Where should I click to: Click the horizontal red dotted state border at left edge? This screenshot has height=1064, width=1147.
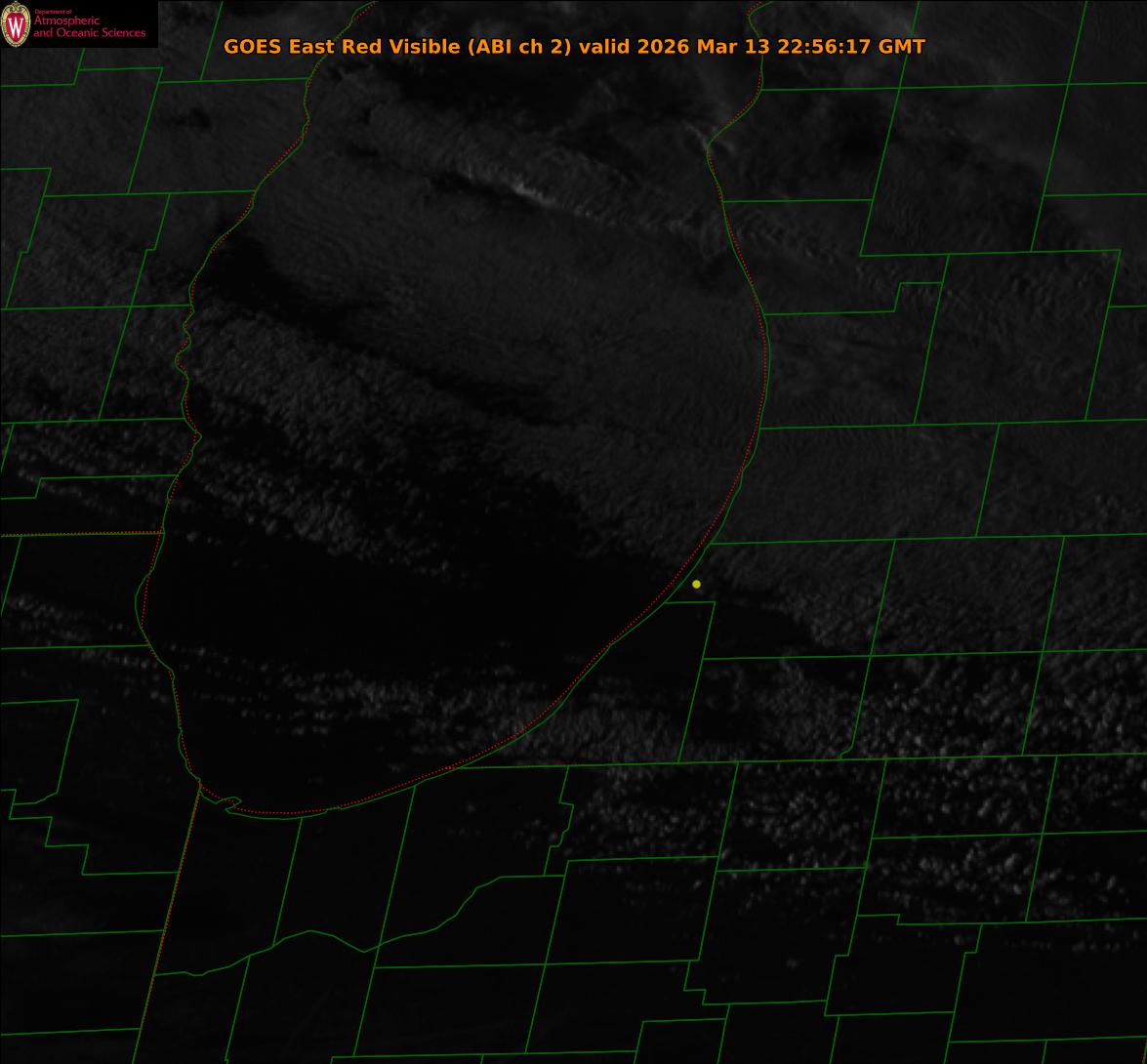(x=78, y=534)
